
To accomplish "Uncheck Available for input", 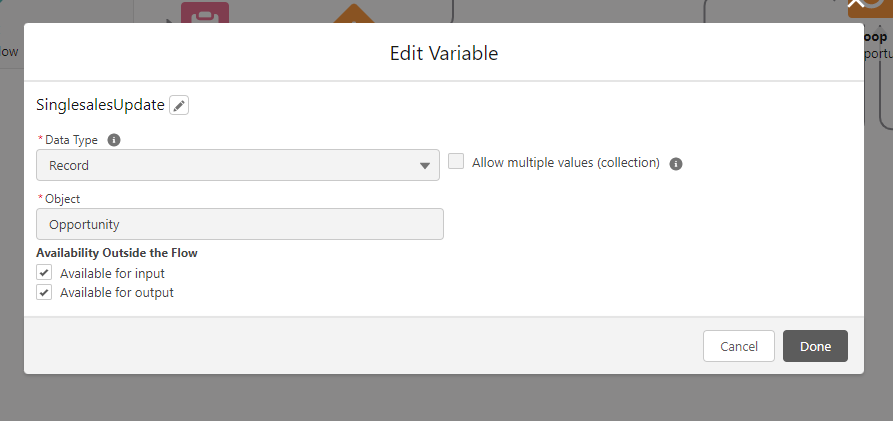I will tap(44, 272).
